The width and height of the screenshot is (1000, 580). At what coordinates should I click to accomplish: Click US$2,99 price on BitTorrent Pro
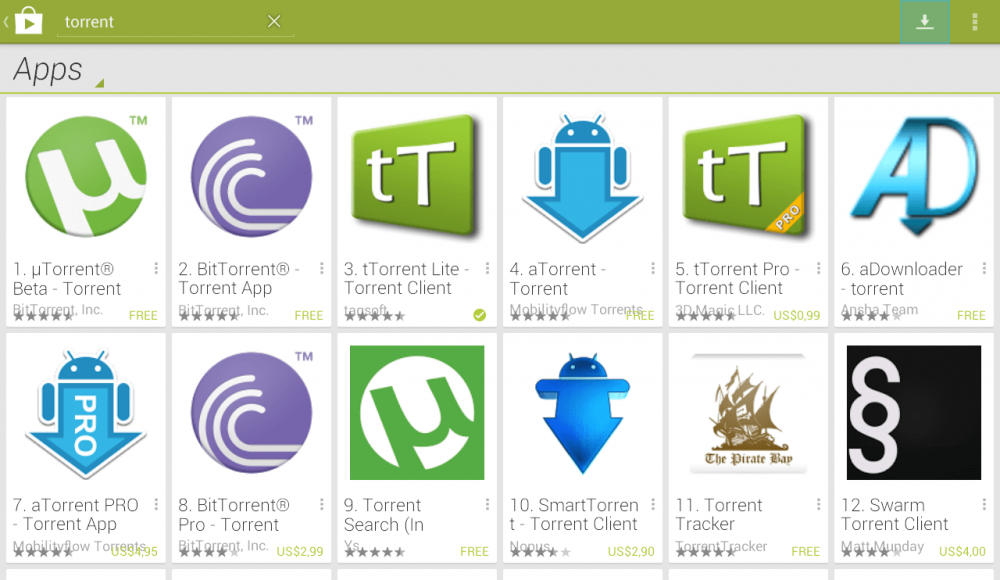click(300, 551)
